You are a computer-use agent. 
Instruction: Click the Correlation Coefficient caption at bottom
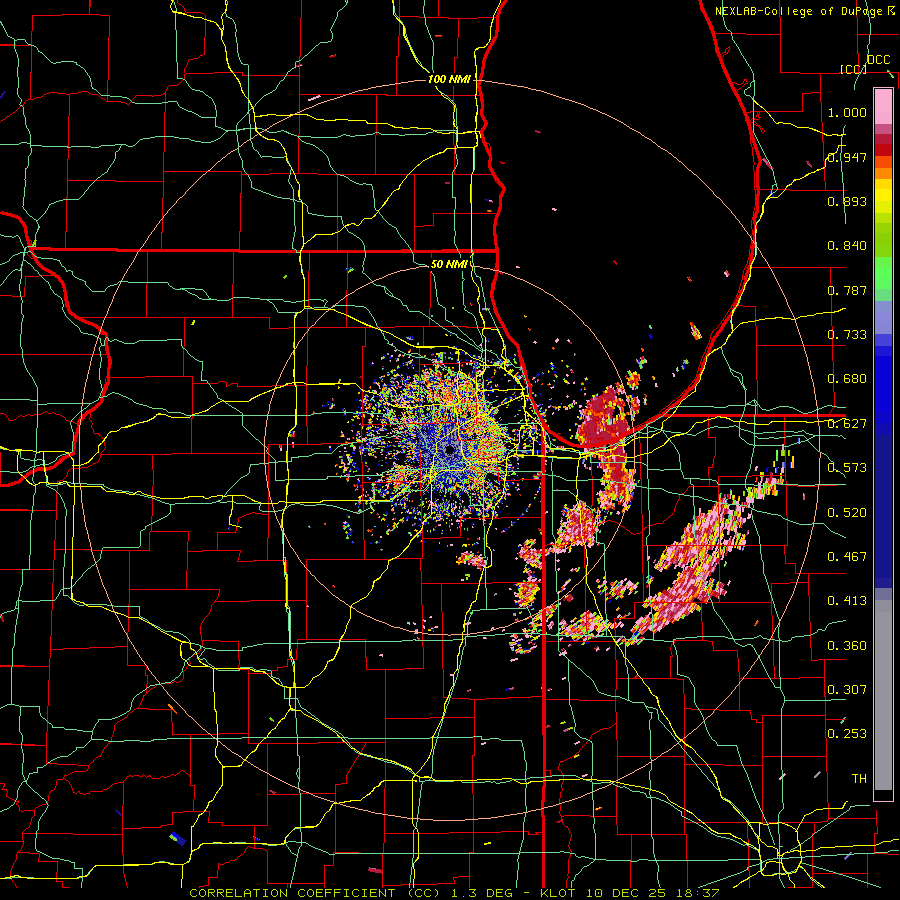[x=454, y=893]
